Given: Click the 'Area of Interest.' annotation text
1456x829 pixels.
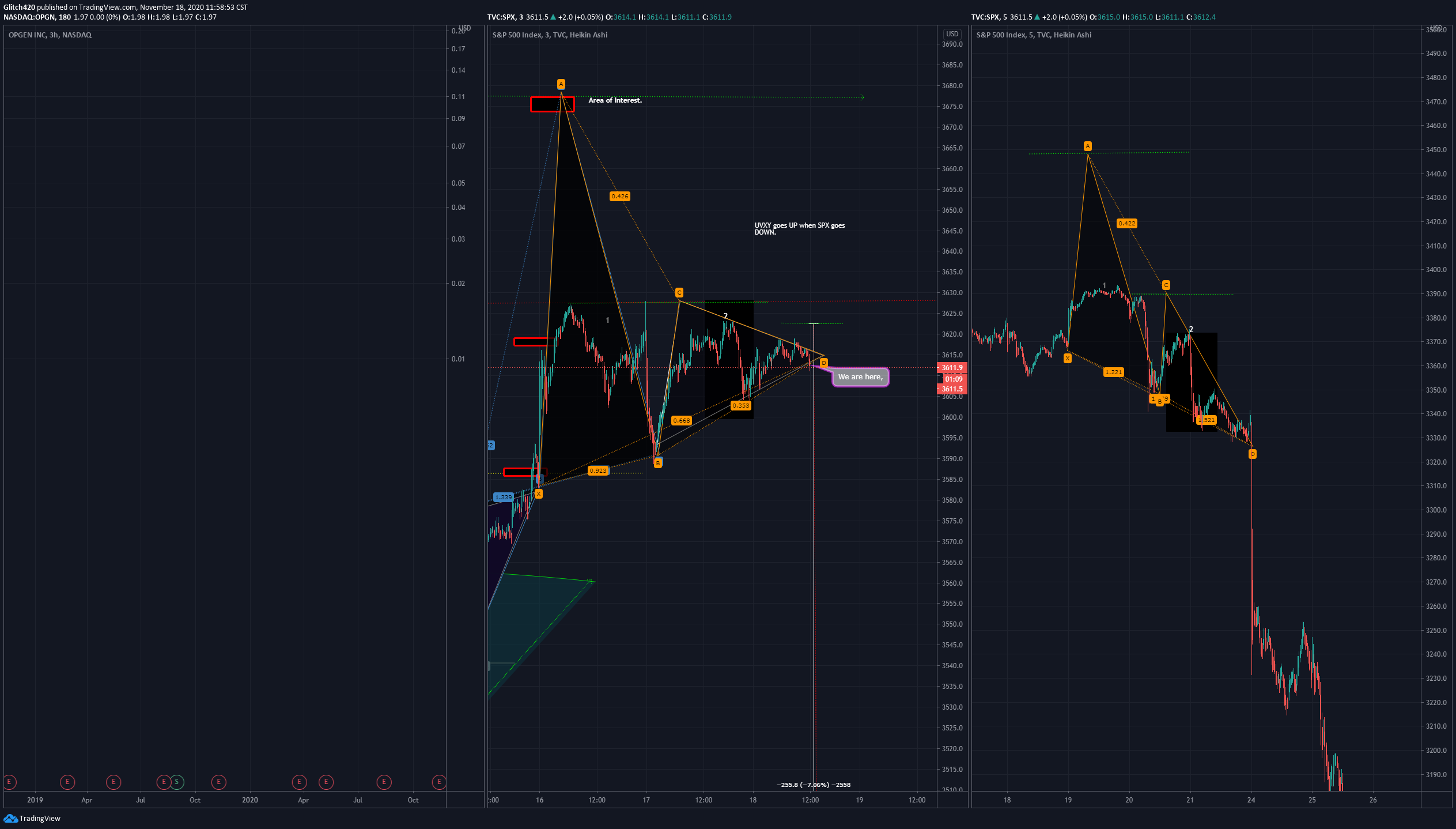Looking at the screenshot, I should [x=615, y=100].
